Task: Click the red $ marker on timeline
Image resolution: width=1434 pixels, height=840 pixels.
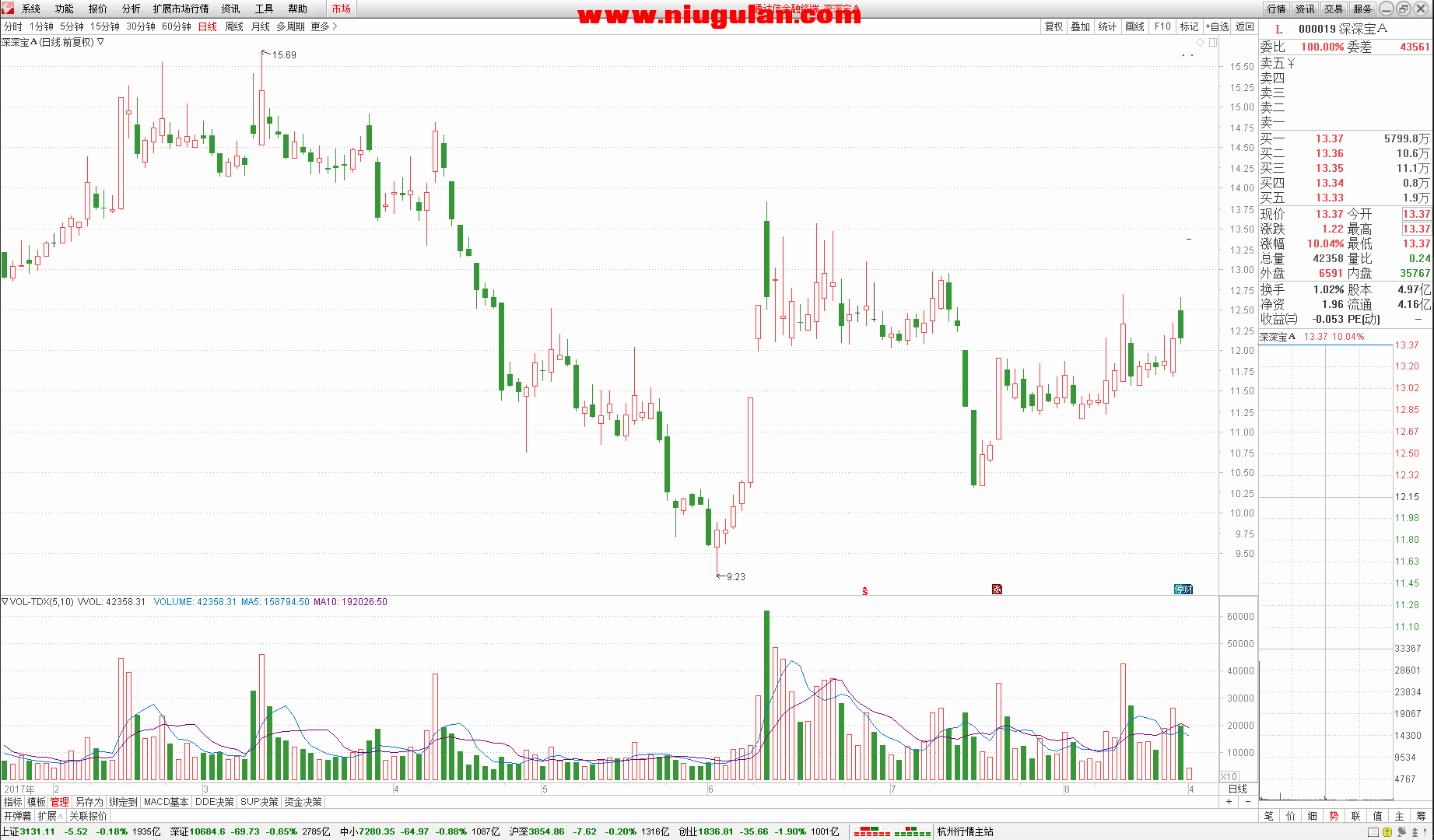Action: 864,591
